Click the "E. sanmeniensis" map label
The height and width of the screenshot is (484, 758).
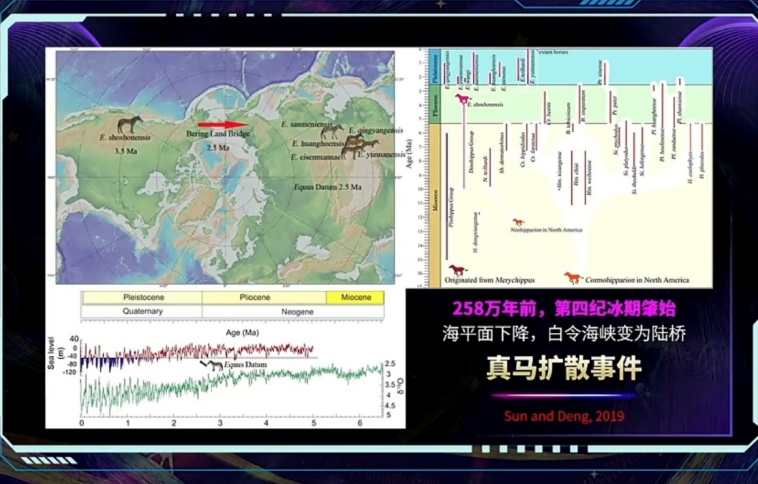click(x=306, y=124)
